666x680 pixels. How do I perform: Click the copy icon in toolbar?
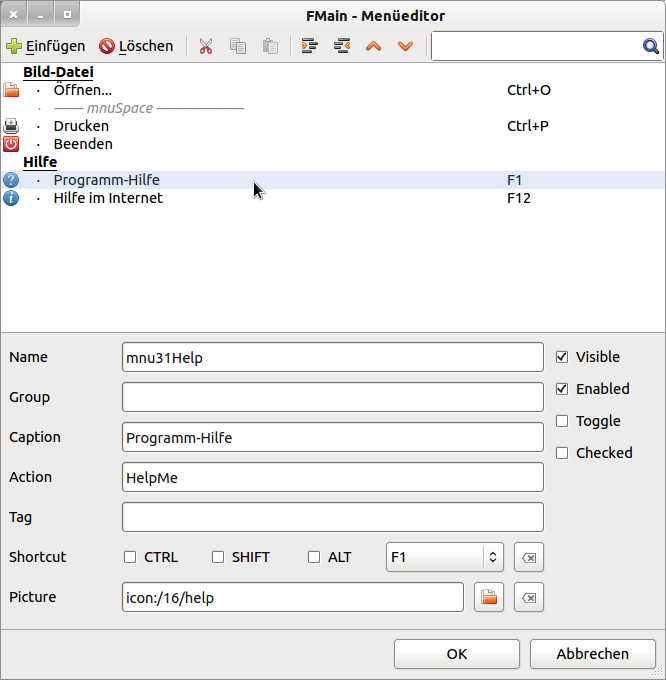pyautogui.click(x=238, y=46)
